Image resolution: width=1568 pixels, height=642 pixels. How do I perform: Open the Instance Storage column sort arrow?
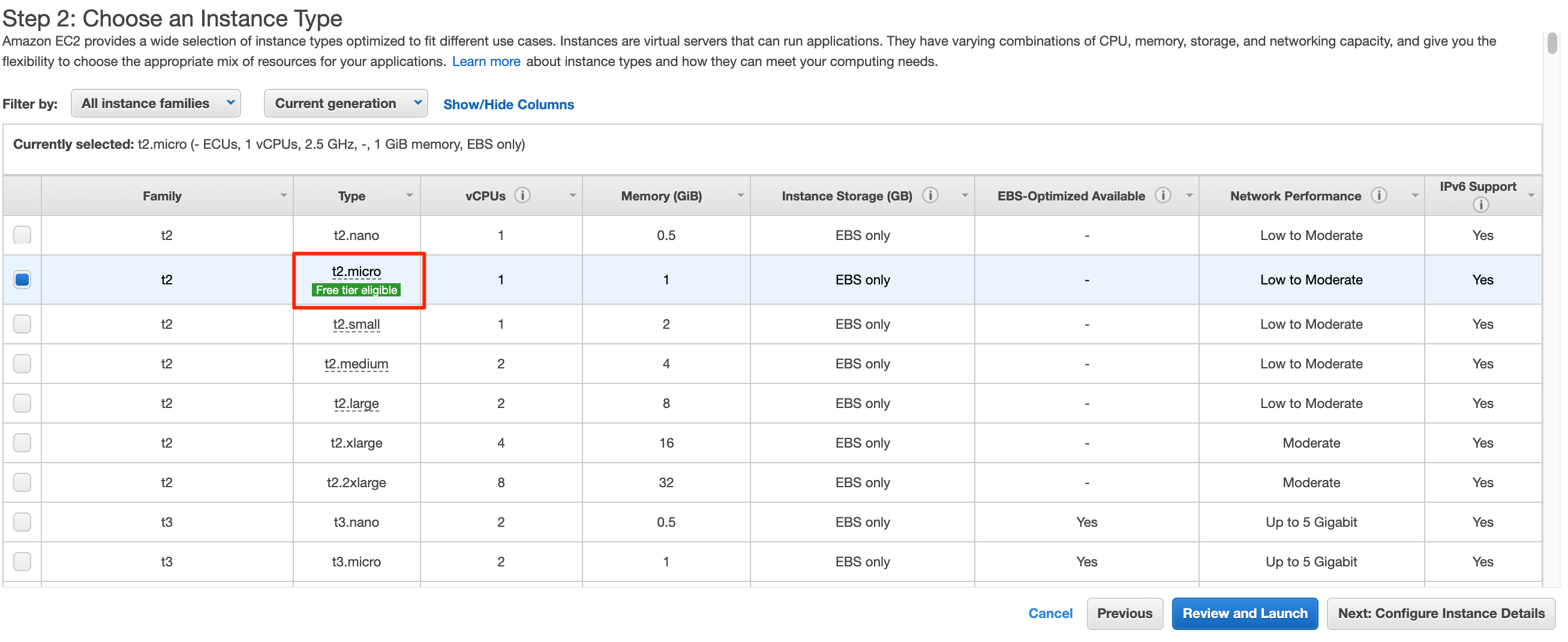pyautogui.click(x=965, y=196)
